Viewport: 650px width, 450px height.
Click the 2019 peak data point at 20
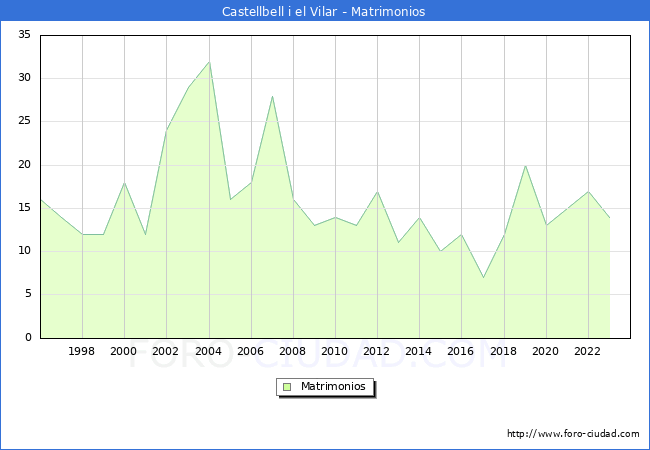click(525, 166)
